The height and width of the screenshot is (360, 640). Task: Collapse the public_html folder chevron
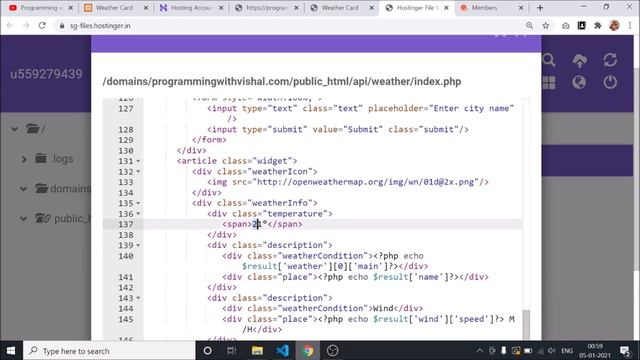pyautogui.click(x=24, y=218)
